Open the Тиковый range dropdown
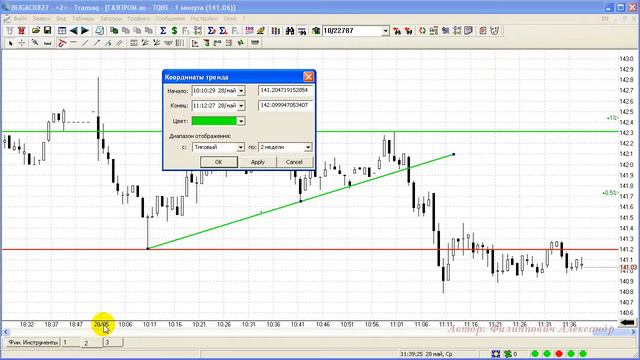This screenshot has height=360, width=640. [x=240, y=147]
